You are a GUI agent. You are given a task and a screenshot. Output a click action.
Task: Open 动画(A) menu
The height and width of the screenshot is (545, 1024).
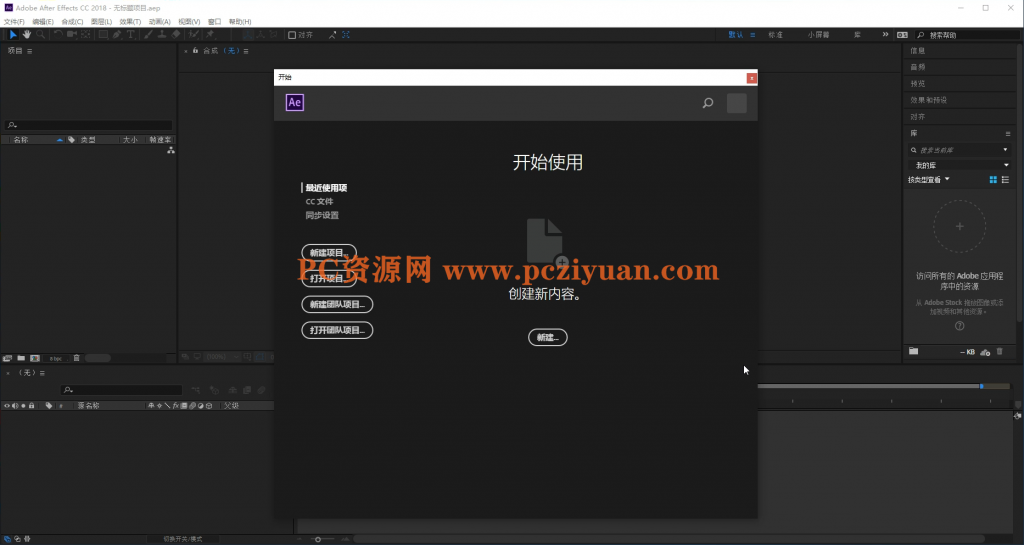click(x=159, y=22)
